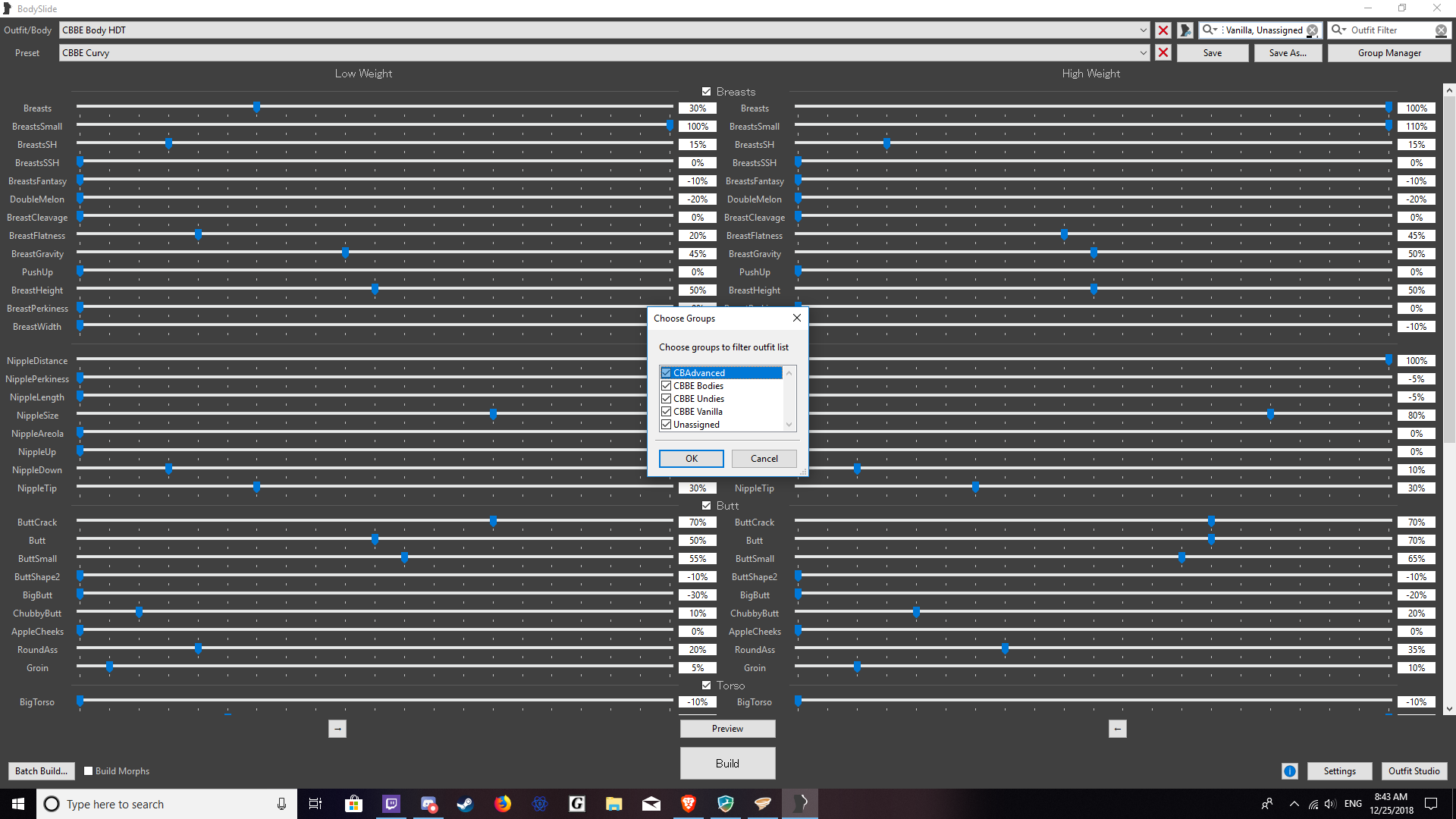
Task: Open the group filter magnifier menu
Action: (x=1210, y=30)
